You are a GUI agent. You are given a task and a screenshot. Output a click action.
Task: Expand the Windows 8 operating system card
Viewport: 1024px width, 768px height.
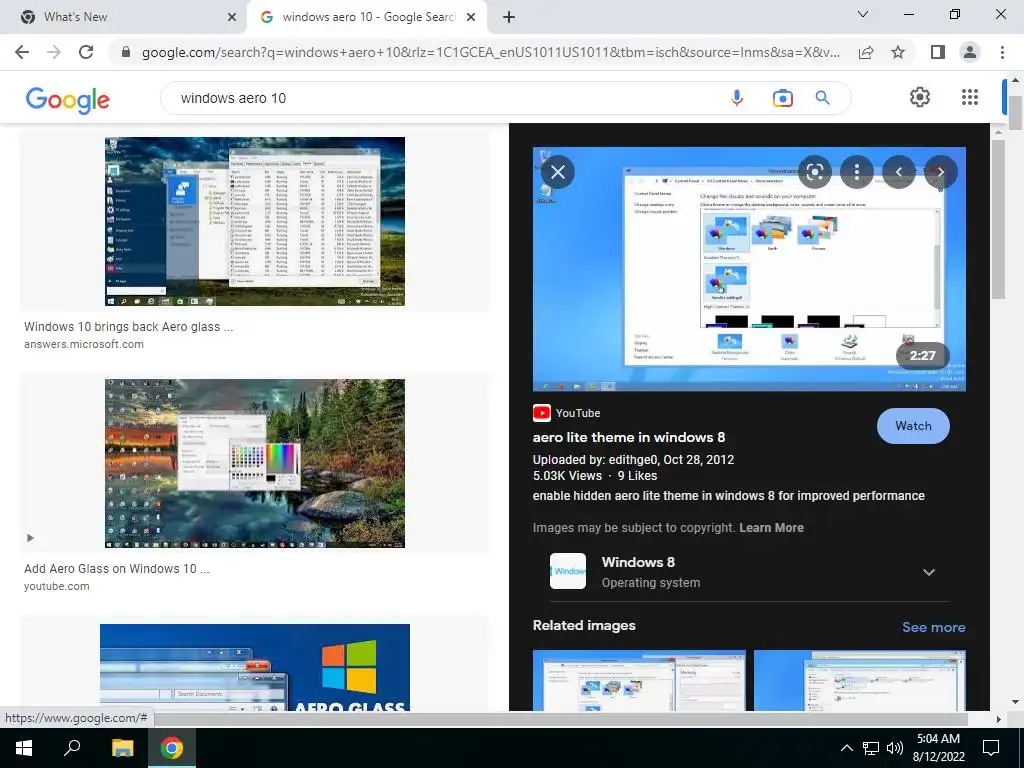pyautogui.click(x=929, y=572)
